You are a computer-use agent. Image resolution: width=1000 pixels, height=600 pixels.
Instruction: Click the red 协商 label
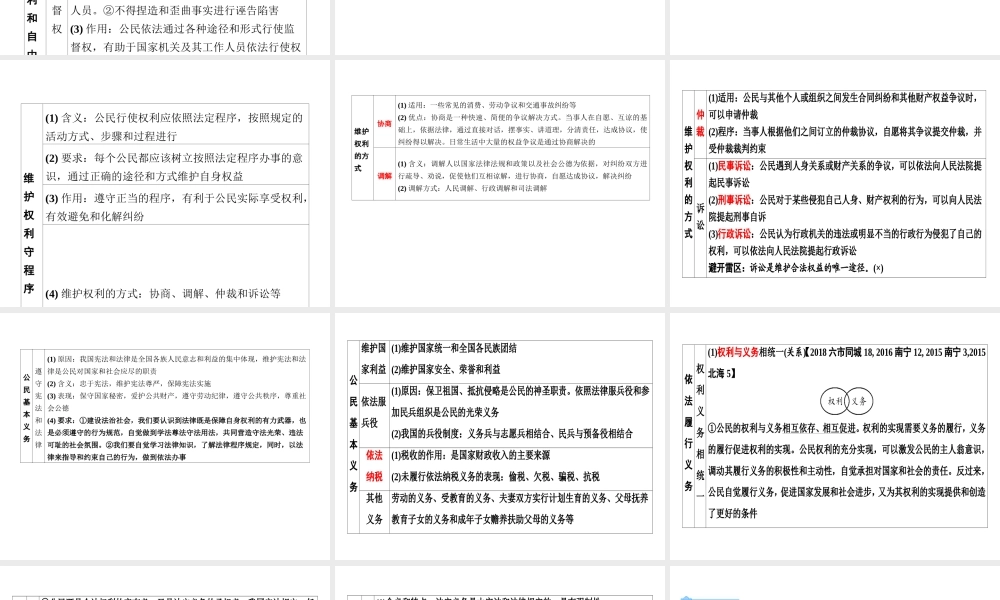(384, 124)
